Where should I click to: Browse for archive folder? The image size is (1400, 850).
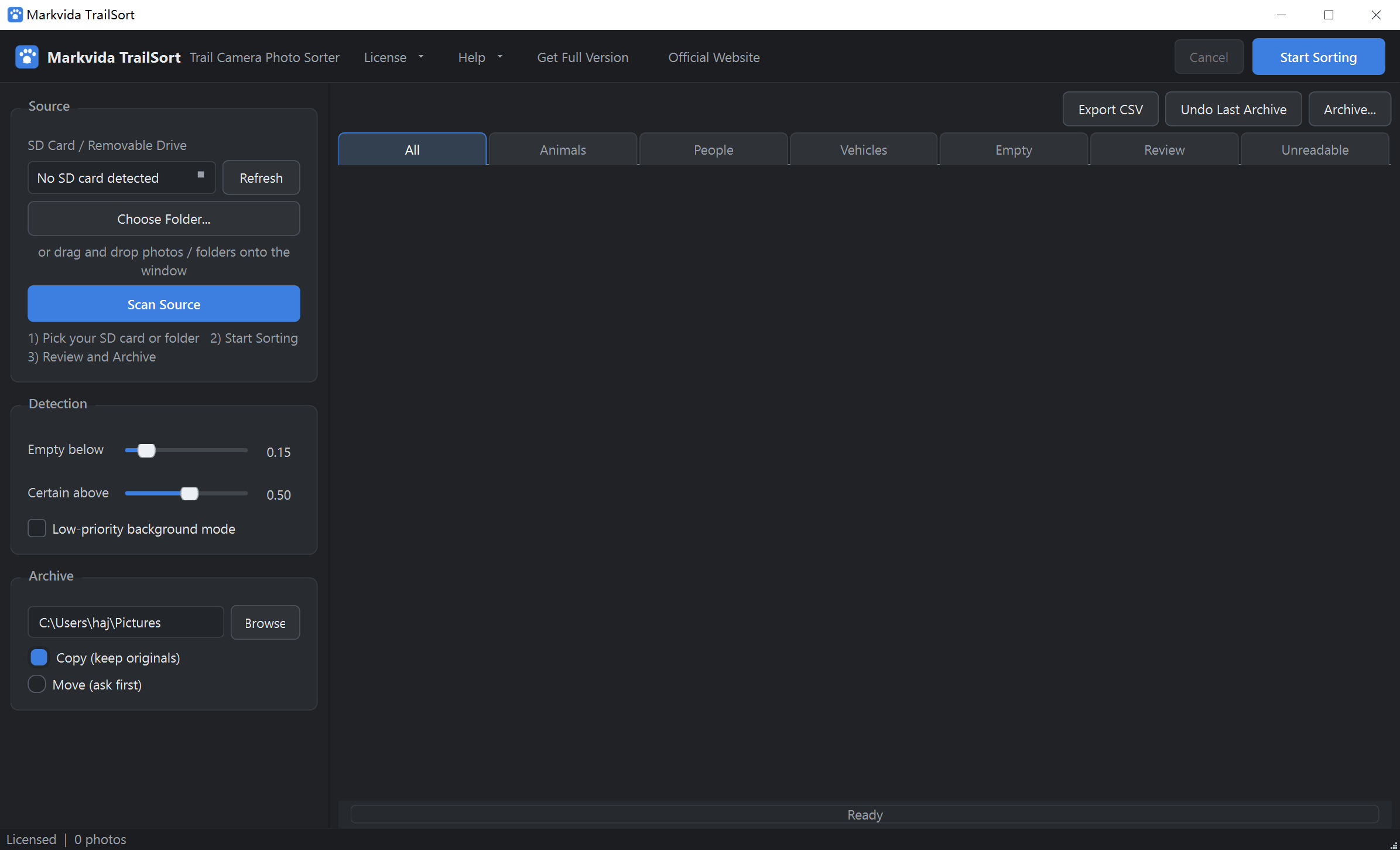265,623
